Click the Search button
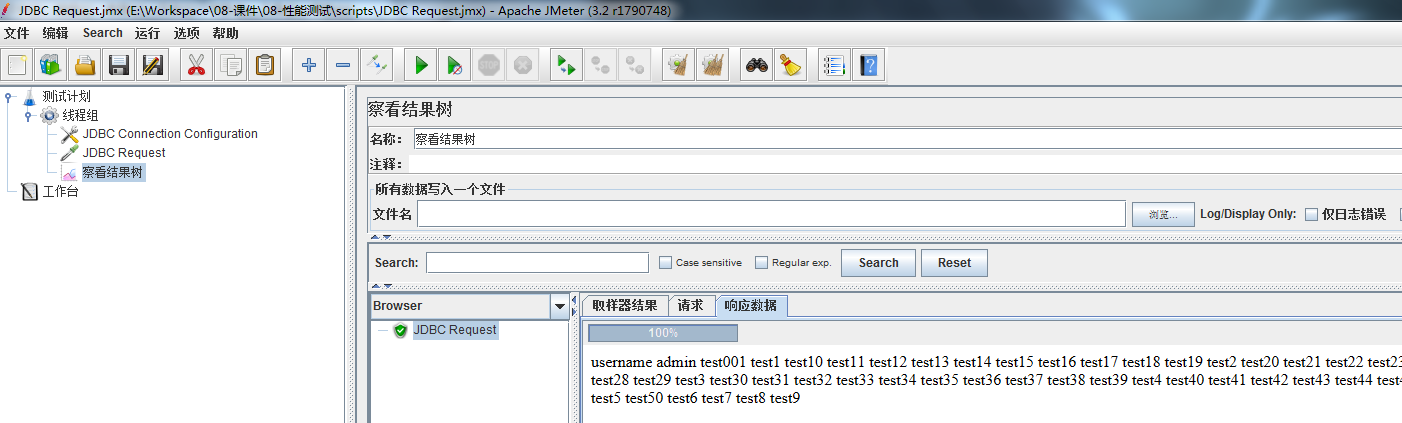1402x423 pixels. coord(878,263)
